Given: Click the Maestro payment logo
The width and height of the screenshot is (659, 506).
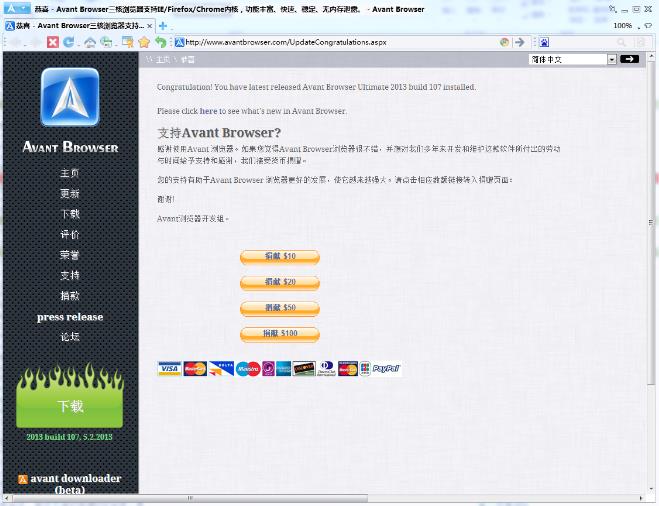Looking at the screenshot, I should pos(248,369).
